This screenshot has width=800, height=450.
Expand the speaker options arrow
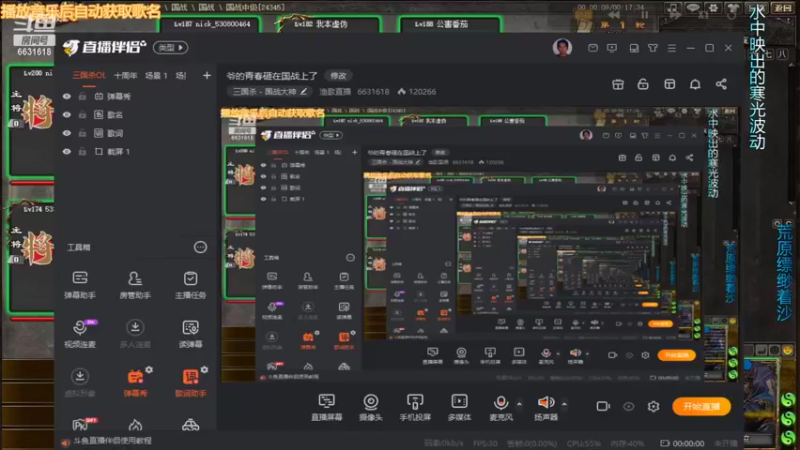pyautogui.click(x=564, y=404)
